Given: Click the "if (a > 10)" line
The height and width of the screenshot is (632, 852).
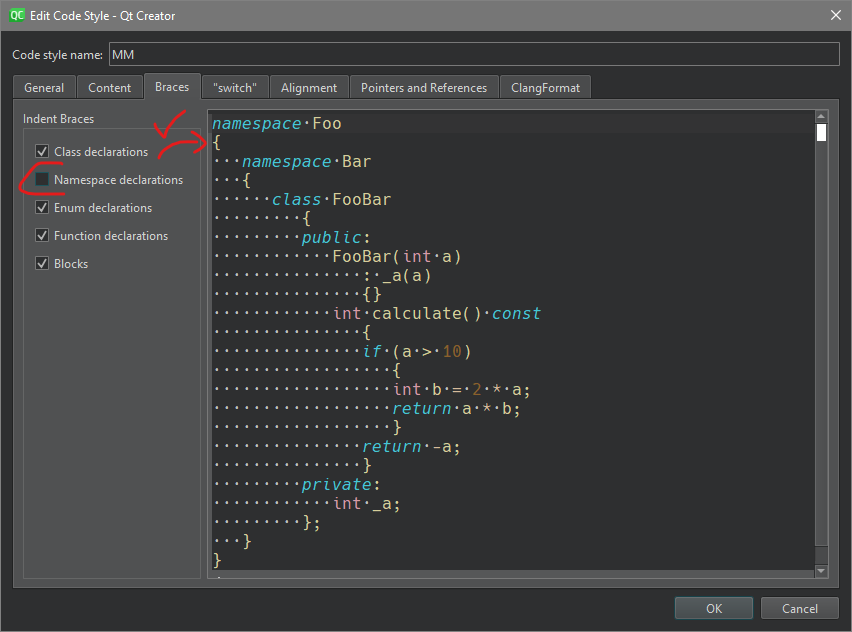Looking at the screenshot, I should pyautogui.click(x=417, y=352).
